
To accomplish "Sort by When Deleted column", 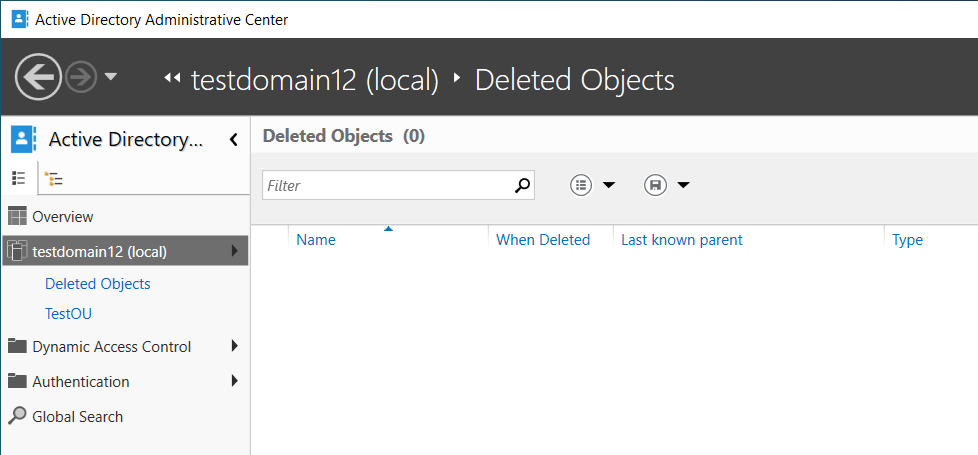I will coord(543,240).
